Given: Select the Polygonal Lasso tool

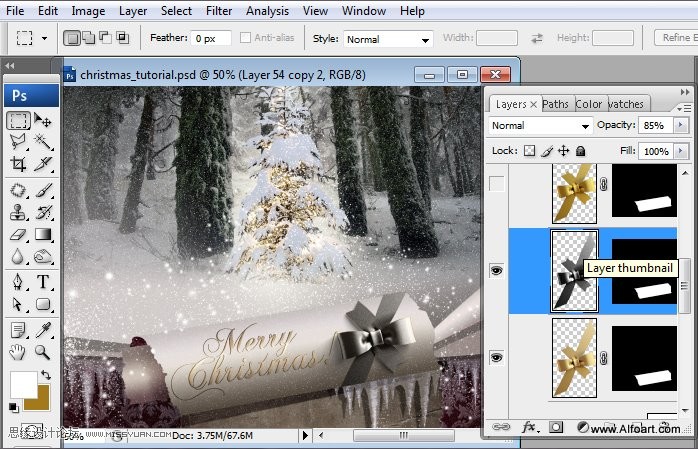Looking at the screenshot, I should [18, 142].
